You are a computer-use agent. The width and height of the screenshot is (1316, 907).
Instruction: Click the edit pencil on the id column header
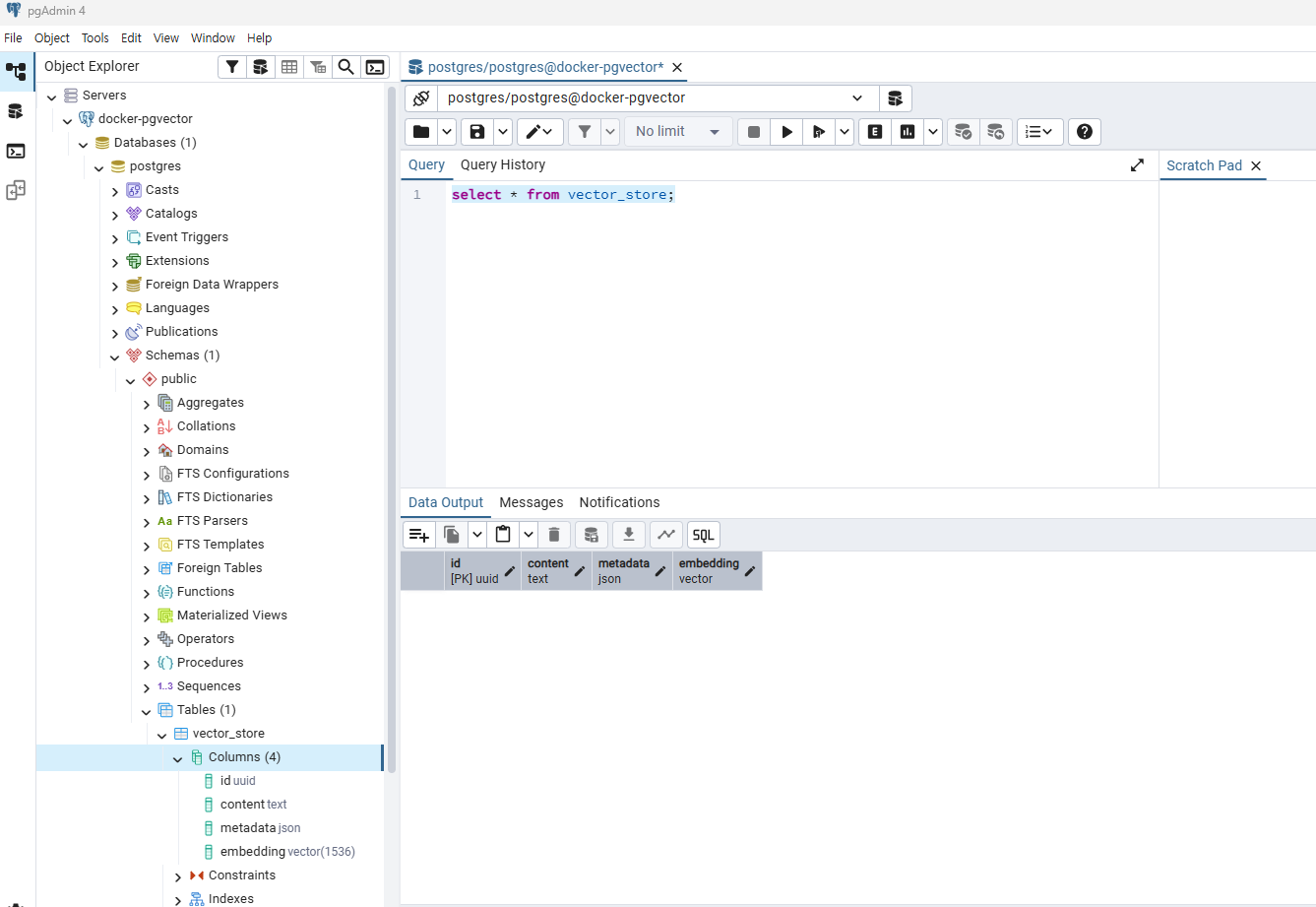coord(510,571)
